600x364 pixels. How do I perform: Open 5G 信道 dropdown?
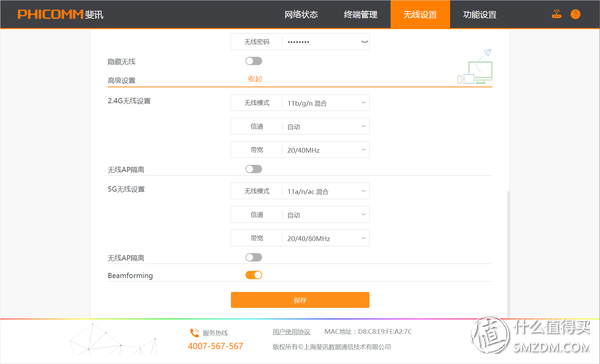click(300, 215)
